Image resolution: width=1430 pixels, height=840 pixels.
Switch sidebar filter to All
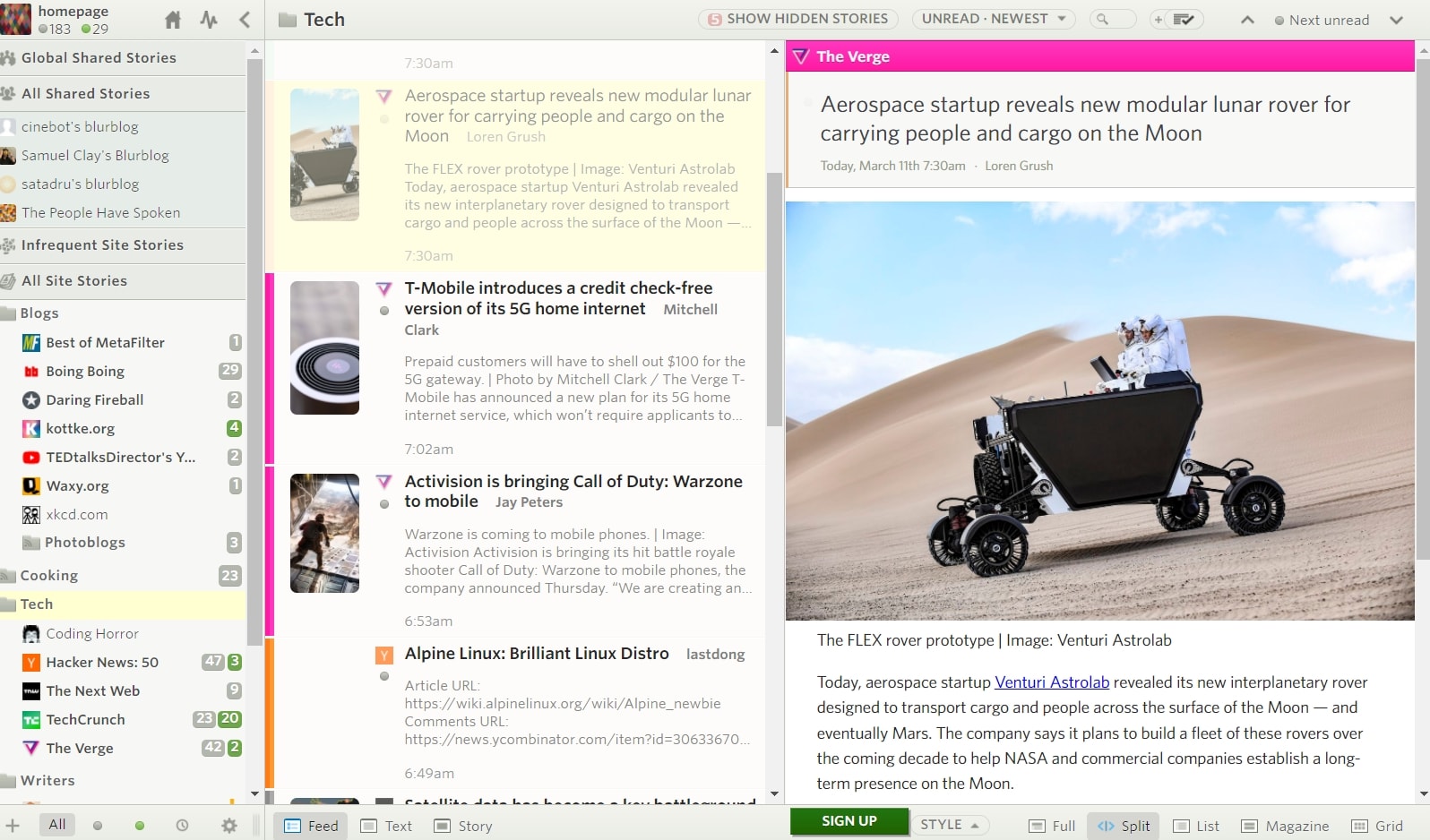tap(57, 825)
